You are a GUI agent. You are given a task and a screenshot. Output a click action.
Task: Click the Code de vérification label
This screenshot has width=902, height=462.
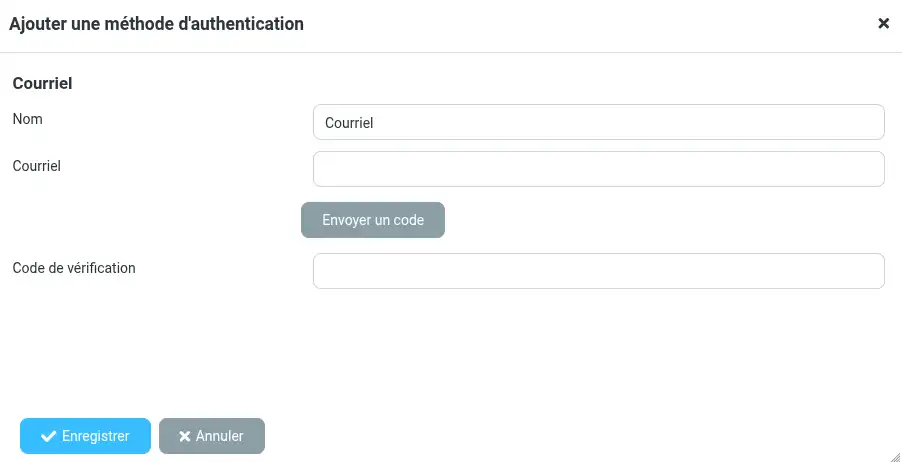(x=74, y=268)
